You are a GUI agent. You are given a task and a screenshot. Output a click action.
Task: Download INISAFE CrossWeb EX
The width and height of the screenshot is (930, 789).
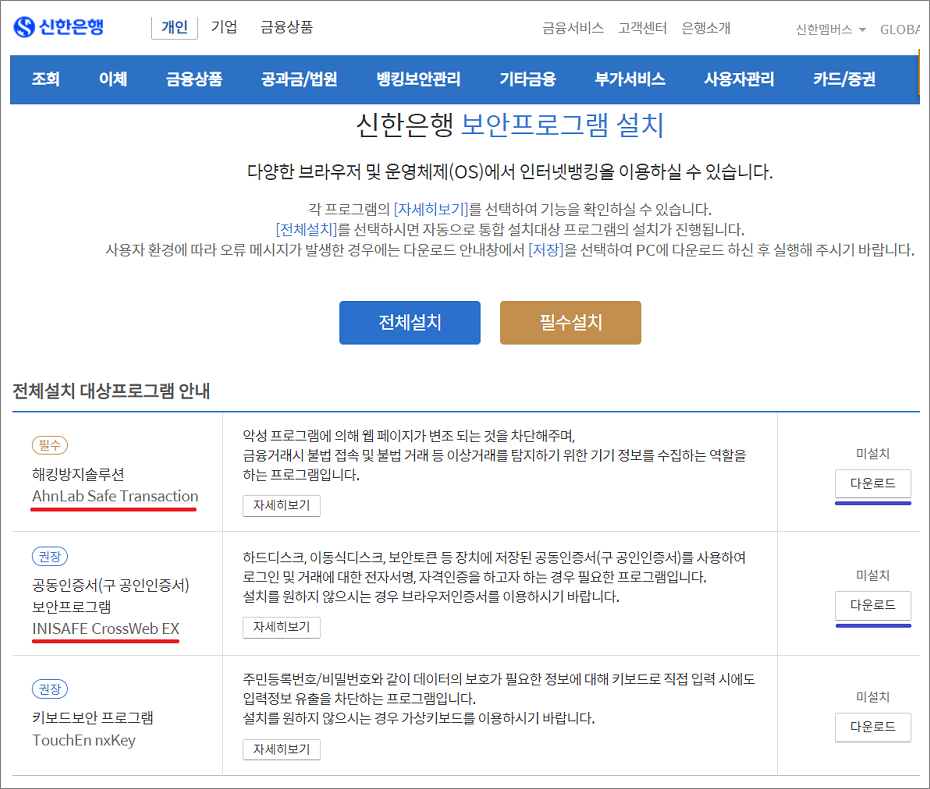tap(872, 605)
